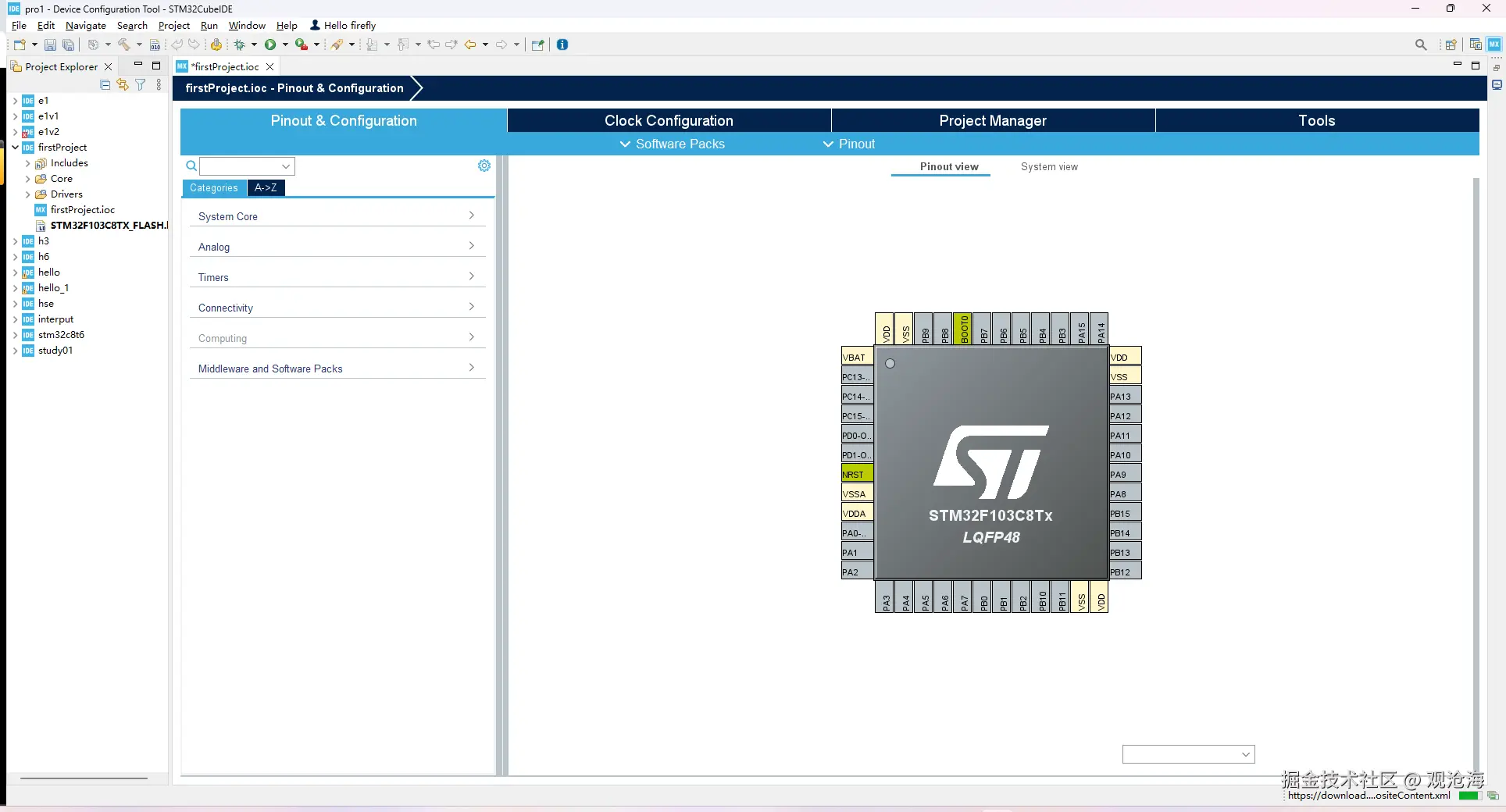
Task: Select the Pinout view button
Action: [949, 166]
